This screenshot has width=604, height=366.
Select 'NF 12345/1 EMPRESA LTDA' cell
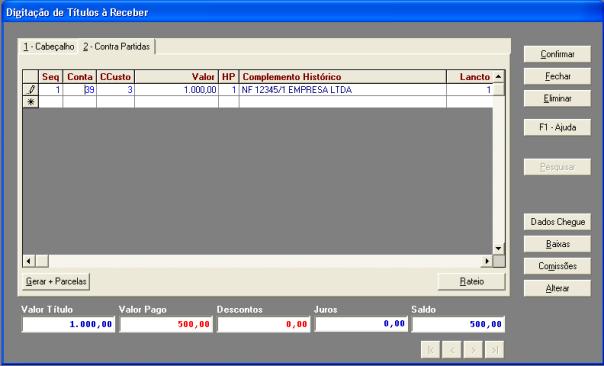coord(342,90)
